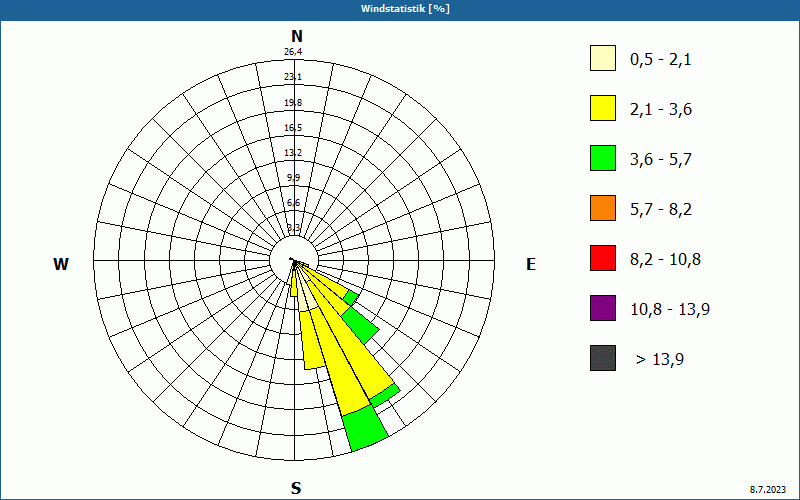Click the pale yellow 0,5 - 2,1 legend swatch
800x500 pixels.
pyautogui.click(x=603, y=58)
